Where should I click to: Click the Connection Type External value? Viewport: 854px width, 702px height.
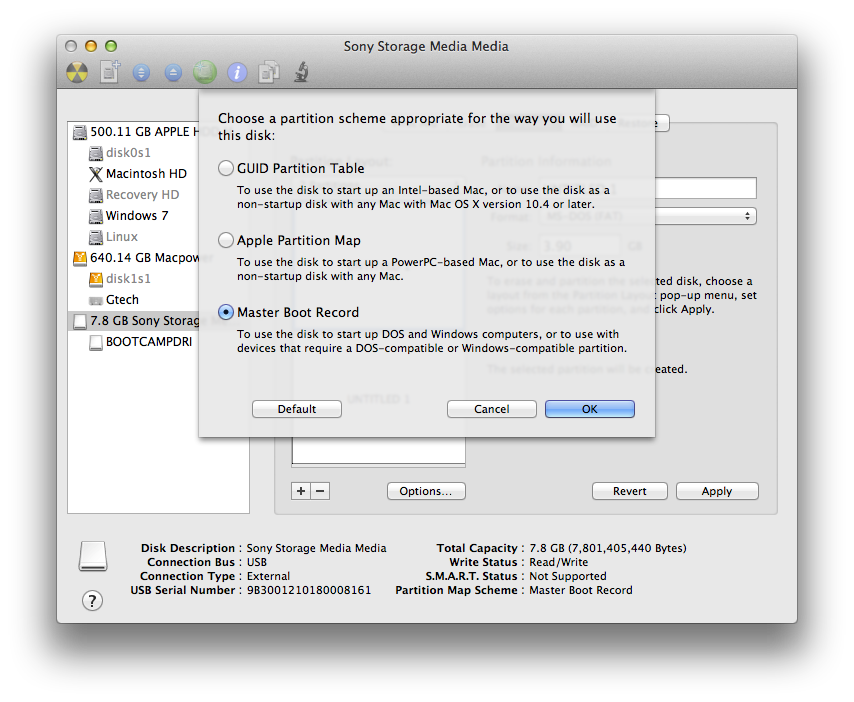[268, 576]
